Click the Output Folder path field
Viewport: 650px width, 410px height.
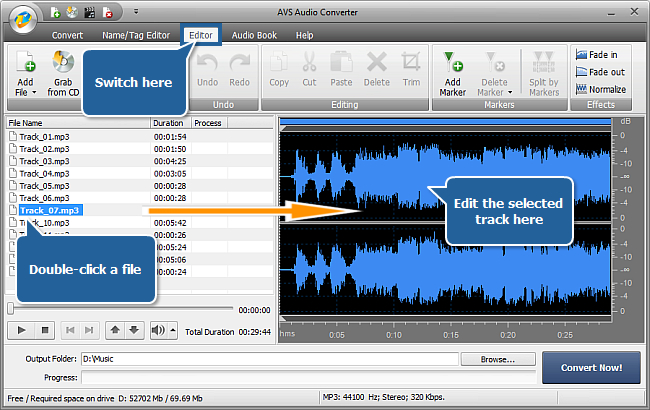click(269, 359)
